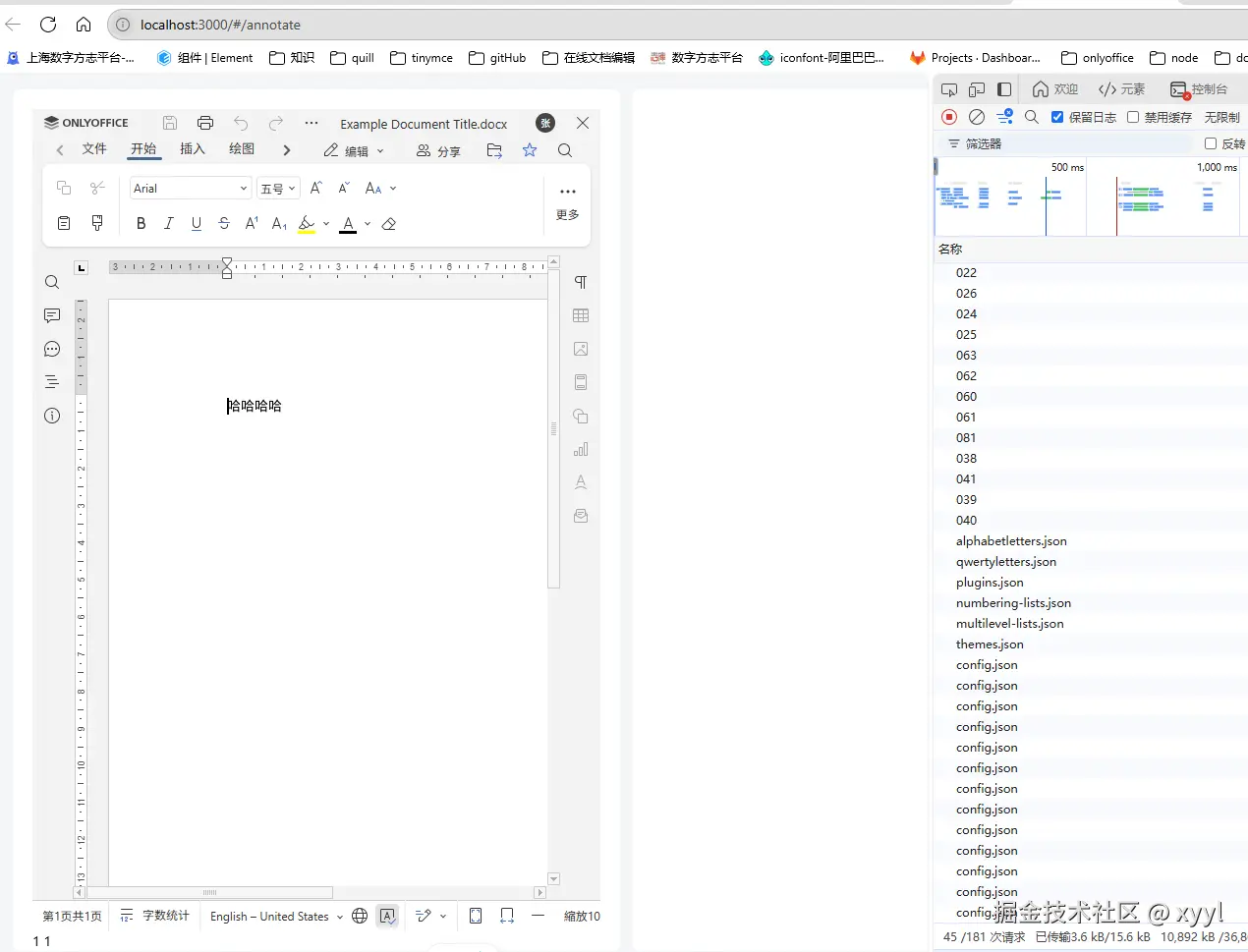This screenshot has height=952, width=1248.
Task: Open the file location folder icon
Action: pos(494,150)
